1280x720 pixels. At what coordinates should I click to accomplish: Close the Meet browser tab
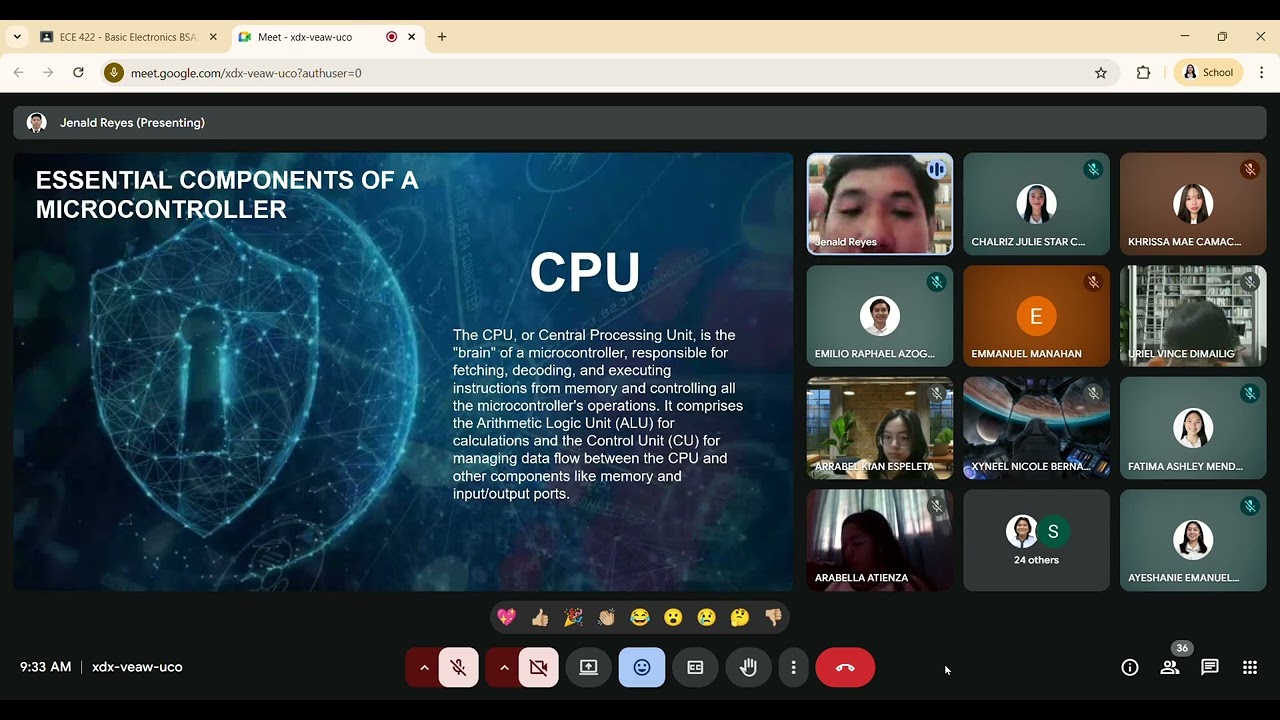point(411,37)
